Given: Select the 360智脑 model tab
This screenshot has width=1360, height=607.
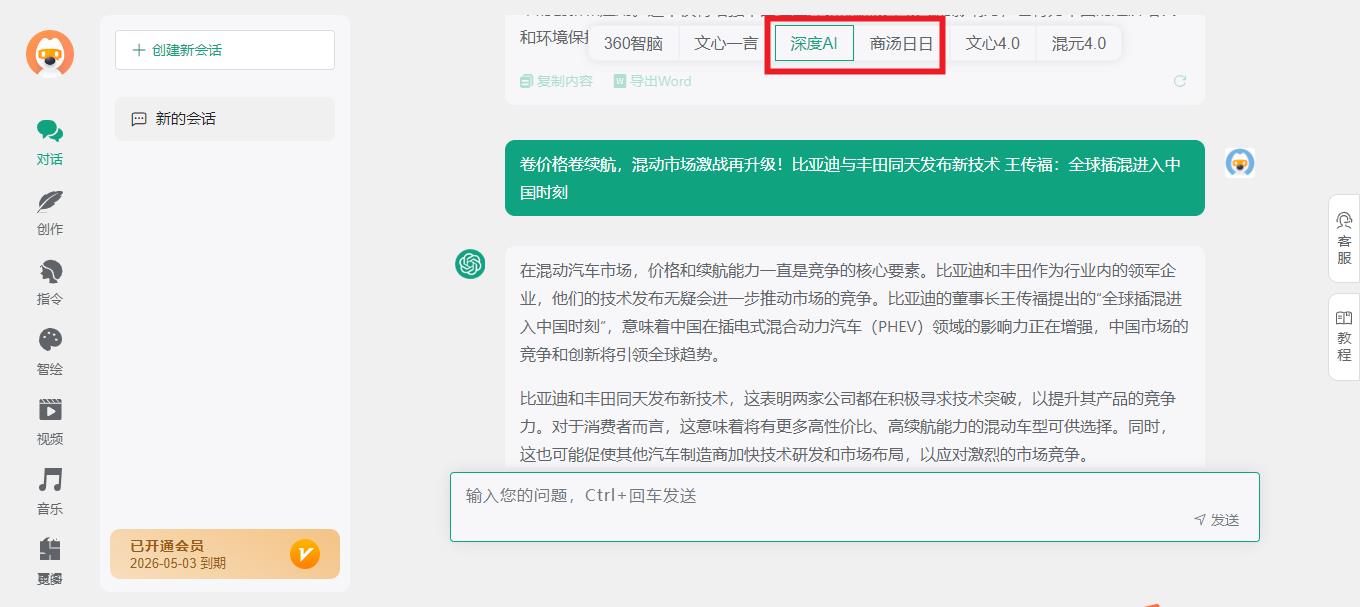Looking at the screenshot, I should click(633, 43).
